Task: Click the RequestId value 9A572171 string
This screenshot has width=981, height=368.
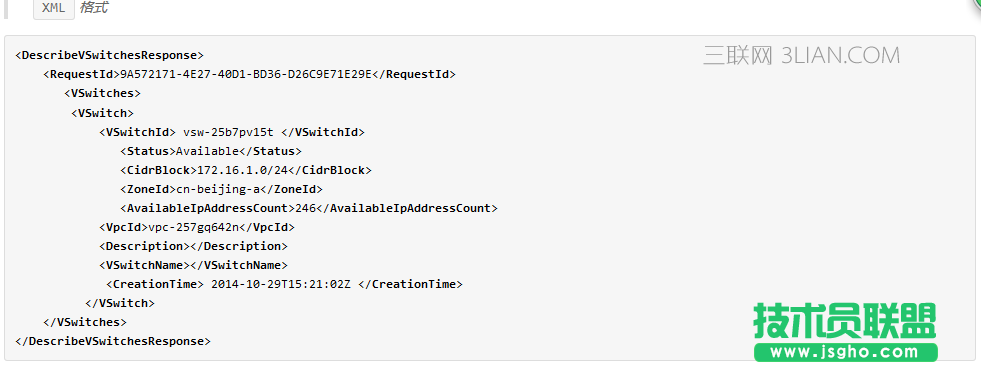Action: (246, 74)
